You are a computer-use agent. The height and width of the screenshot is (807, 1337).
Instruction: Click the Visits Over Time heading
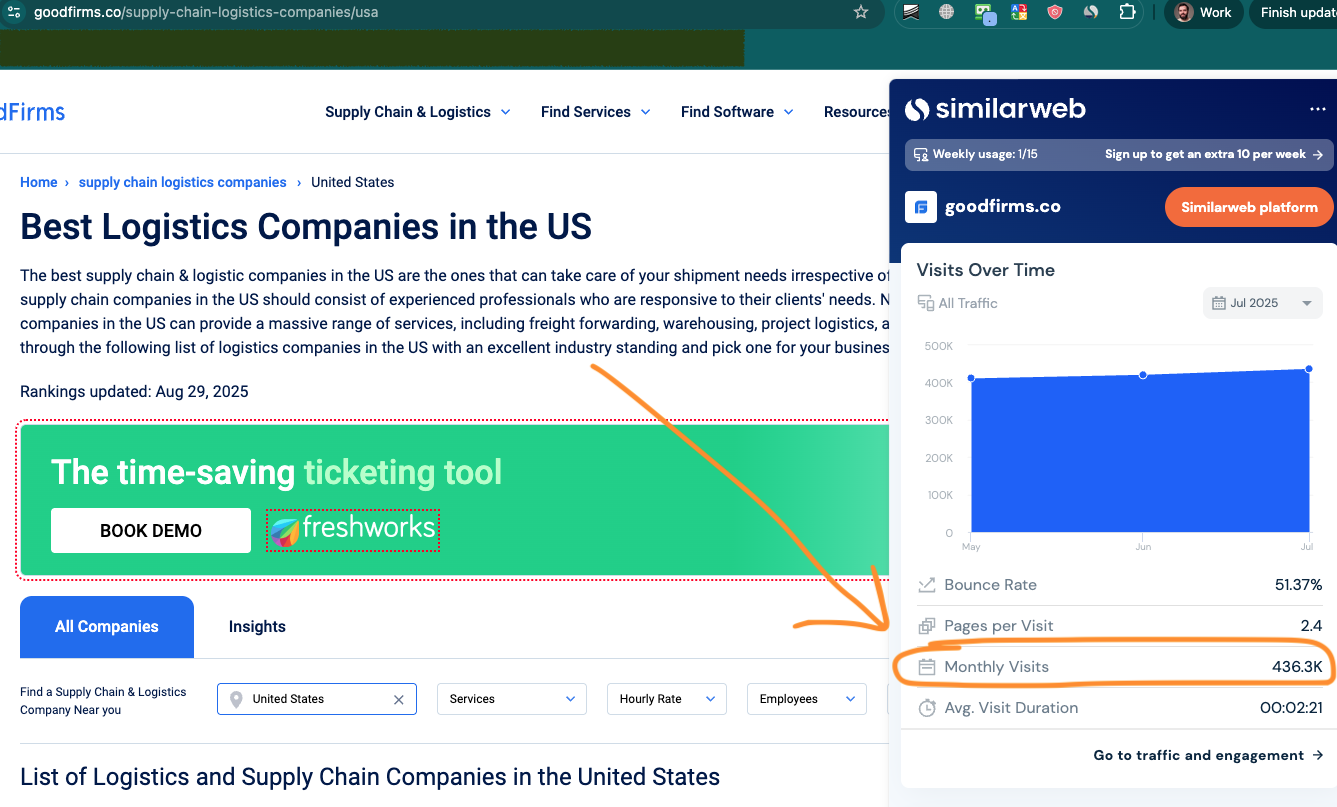(986, 270)
